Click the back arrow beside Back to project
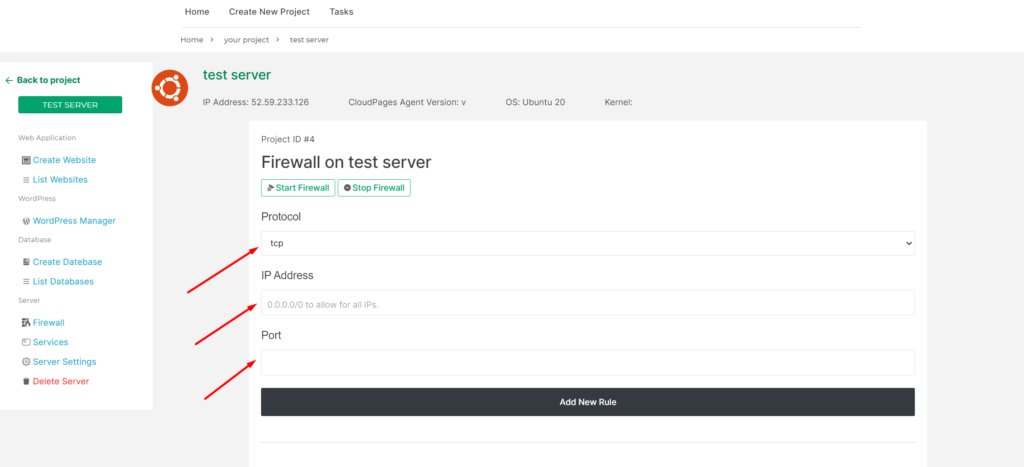Viewport: 1024px width, 467px height. [9, 80]
